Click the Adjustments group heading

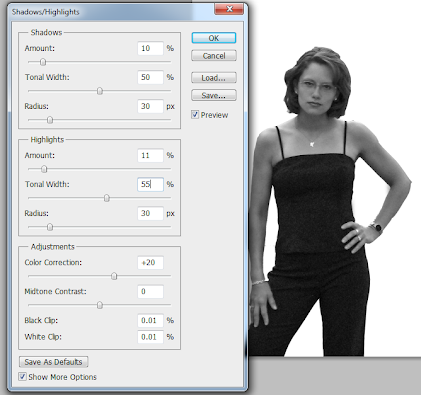tap(53, 247)
